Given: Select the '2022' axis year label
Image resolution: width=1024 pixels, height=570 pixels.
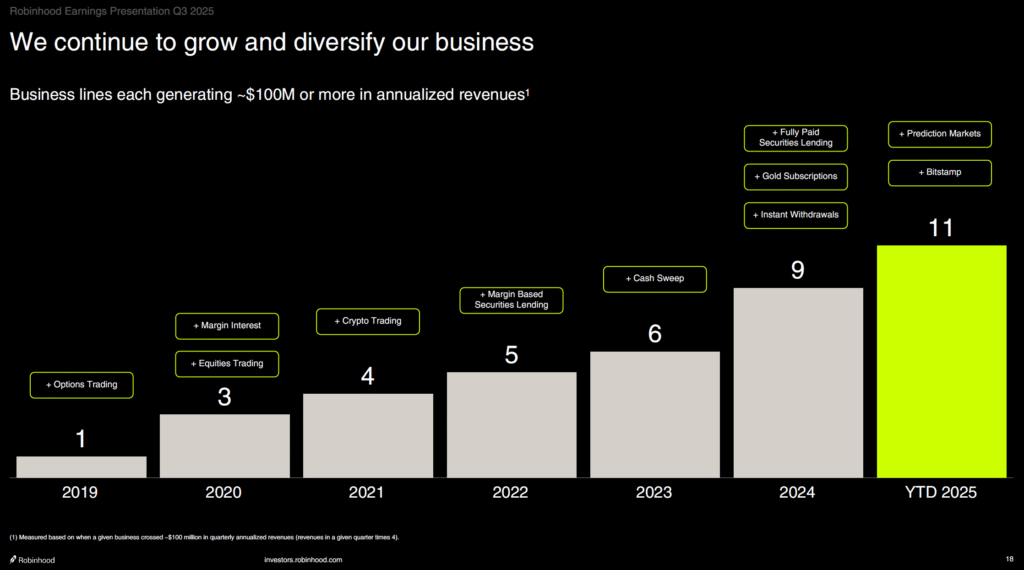Looking at the screenshot, I should (511, 493).
